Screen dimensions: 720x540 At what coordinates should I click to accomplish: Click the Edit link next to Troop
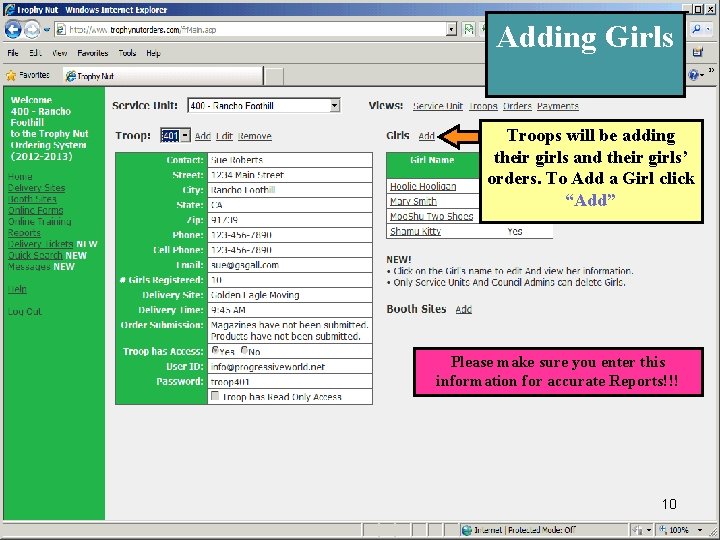click(x=225, y=136)
